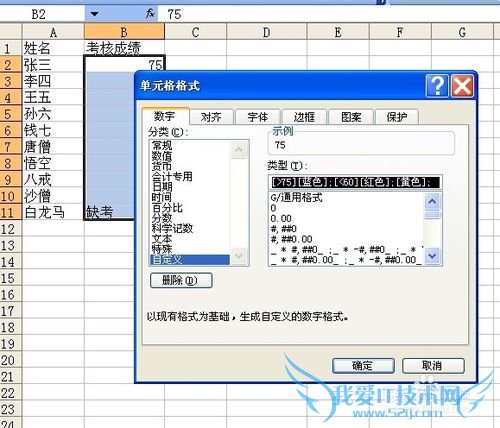
Task: Click the formula bar showing 75
Action: click(x=328, y=14)
